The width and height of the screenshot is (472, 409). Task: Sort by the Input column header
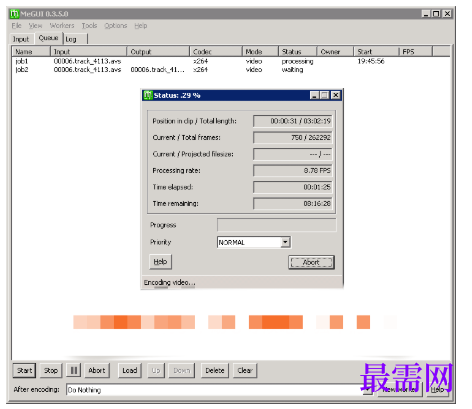[x=89, y=52]
